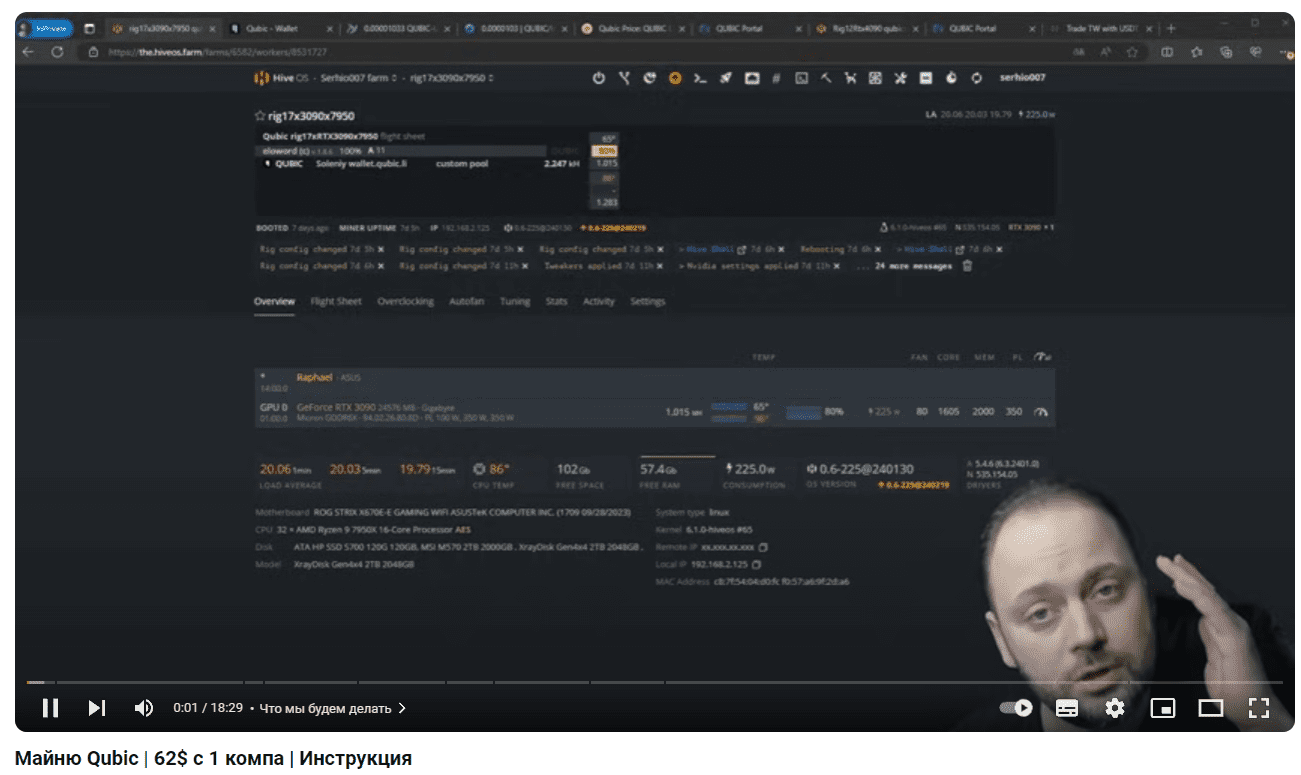The height and width of the screenshot is (775, 1301).
Task: Skip to the next video
Action: coord(97,708)
